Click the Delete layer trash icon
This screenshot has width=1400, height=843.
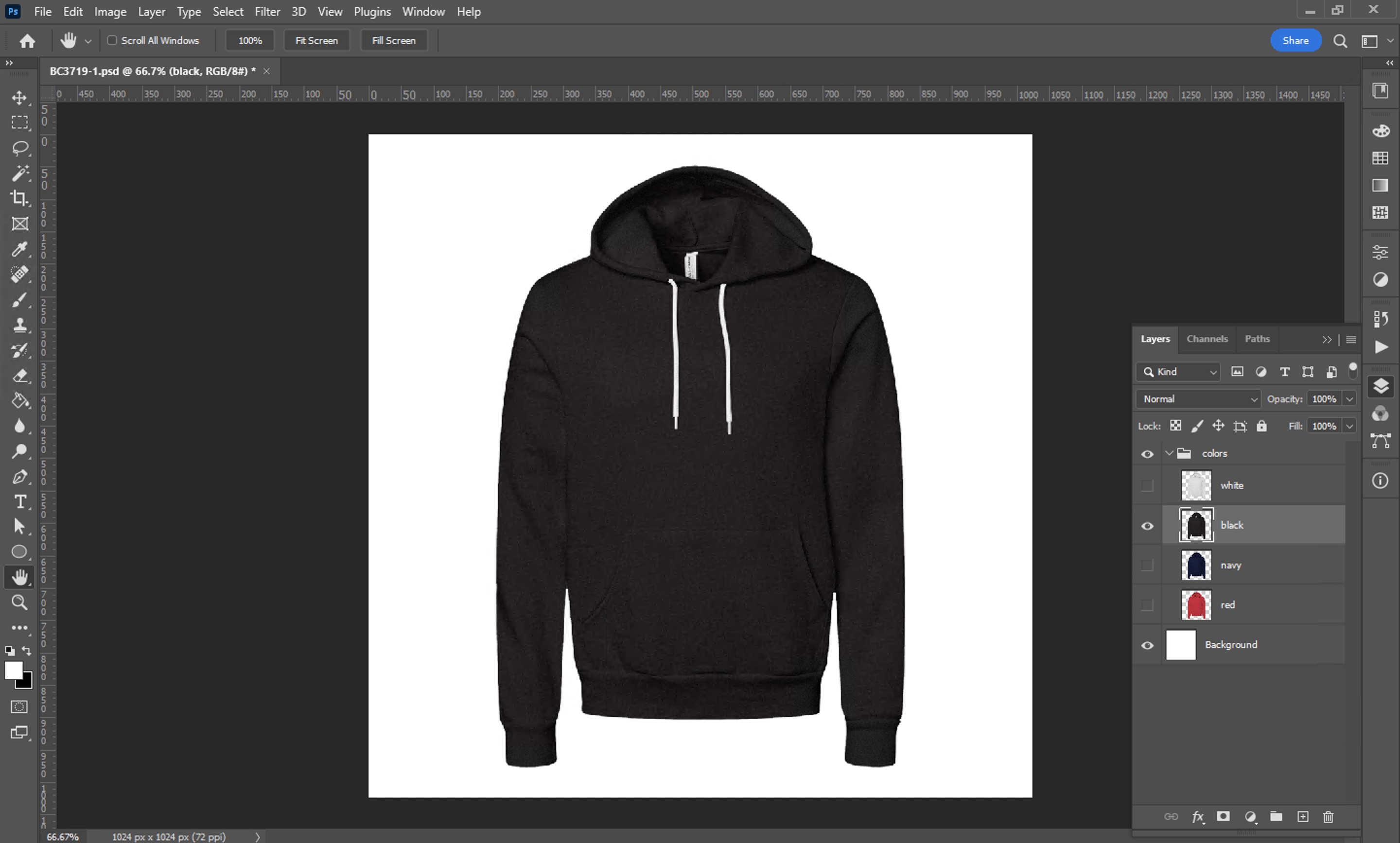pyautogui.click(x=1328, y=817)
